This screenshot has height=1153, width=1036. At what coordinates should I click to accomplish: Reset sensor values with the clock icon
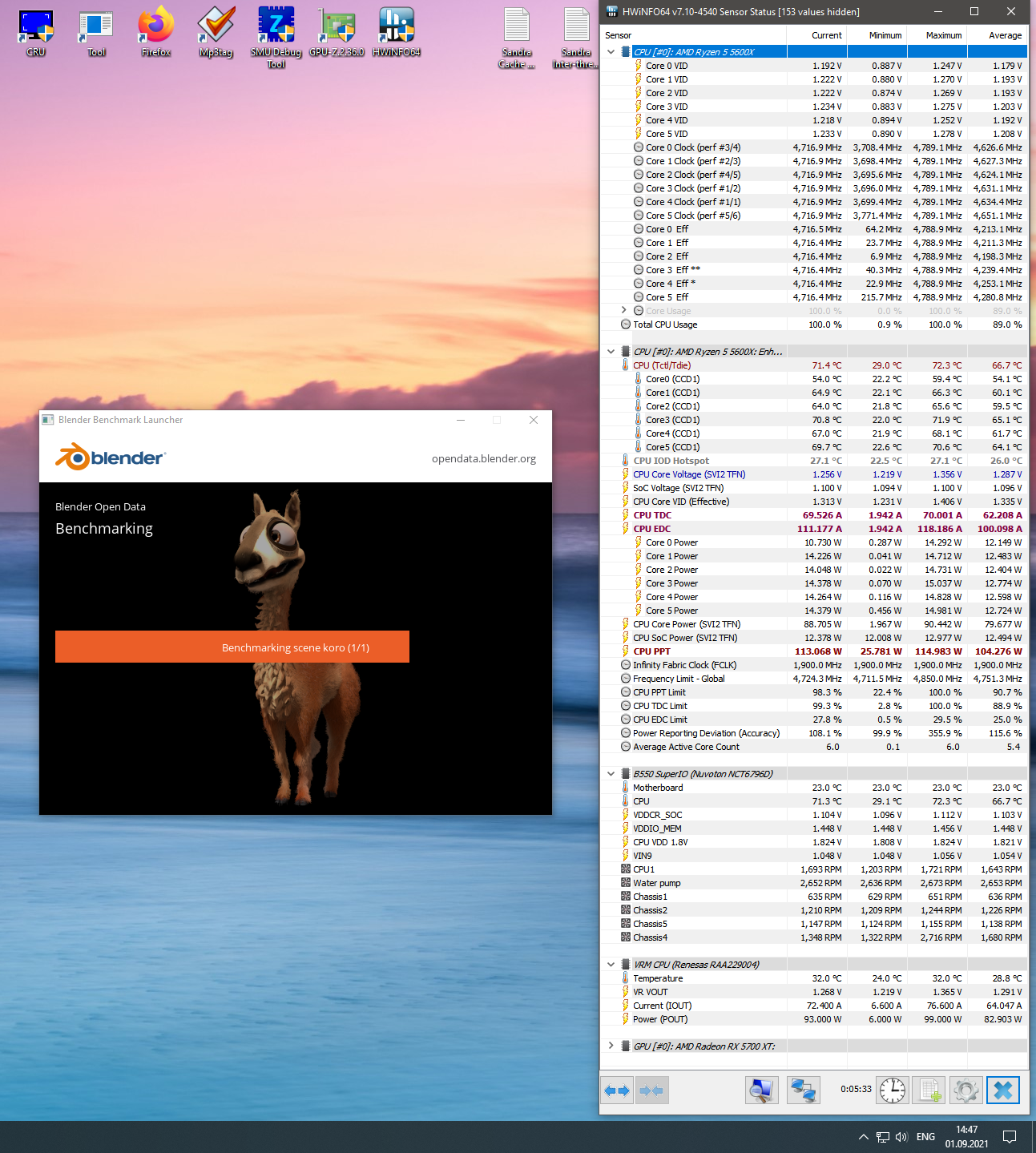click(893, 1091)
